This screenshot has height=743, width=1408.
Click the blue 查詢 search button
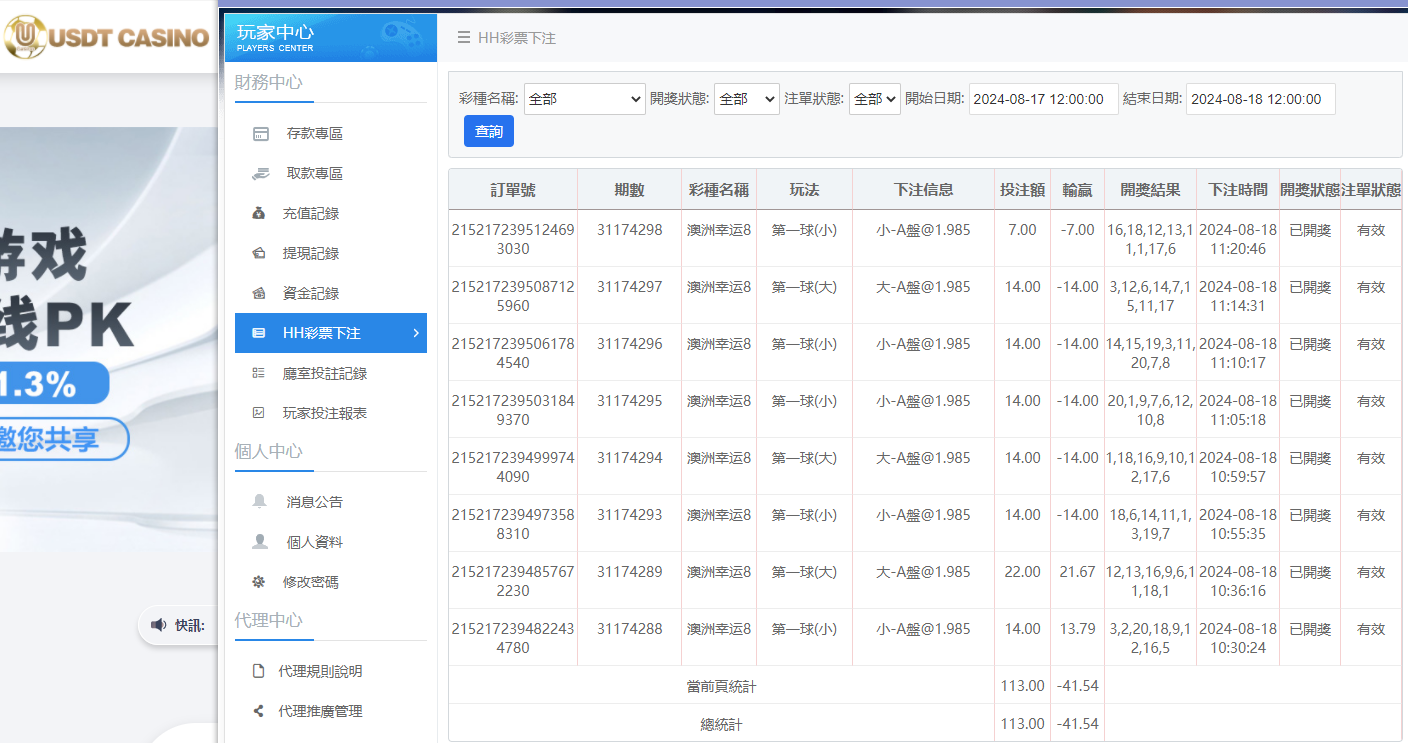point(489,131)
